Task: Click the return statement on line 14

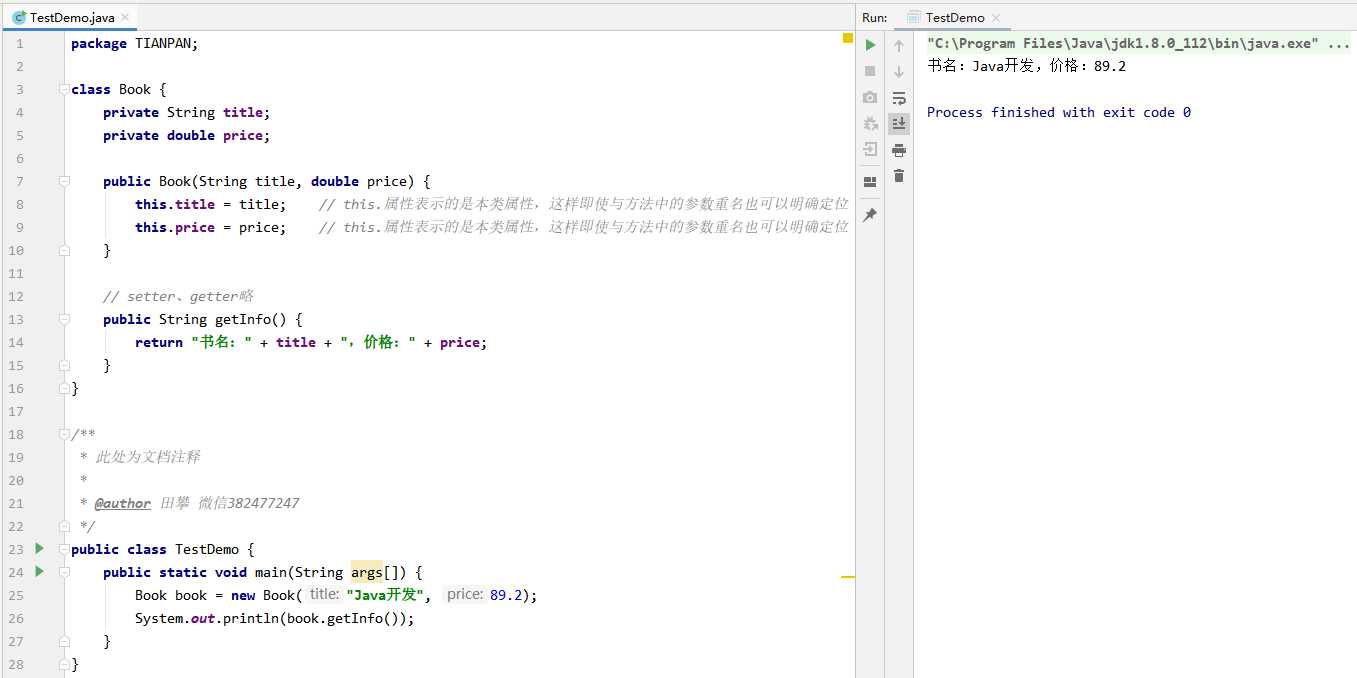Action: pos(311,342)
